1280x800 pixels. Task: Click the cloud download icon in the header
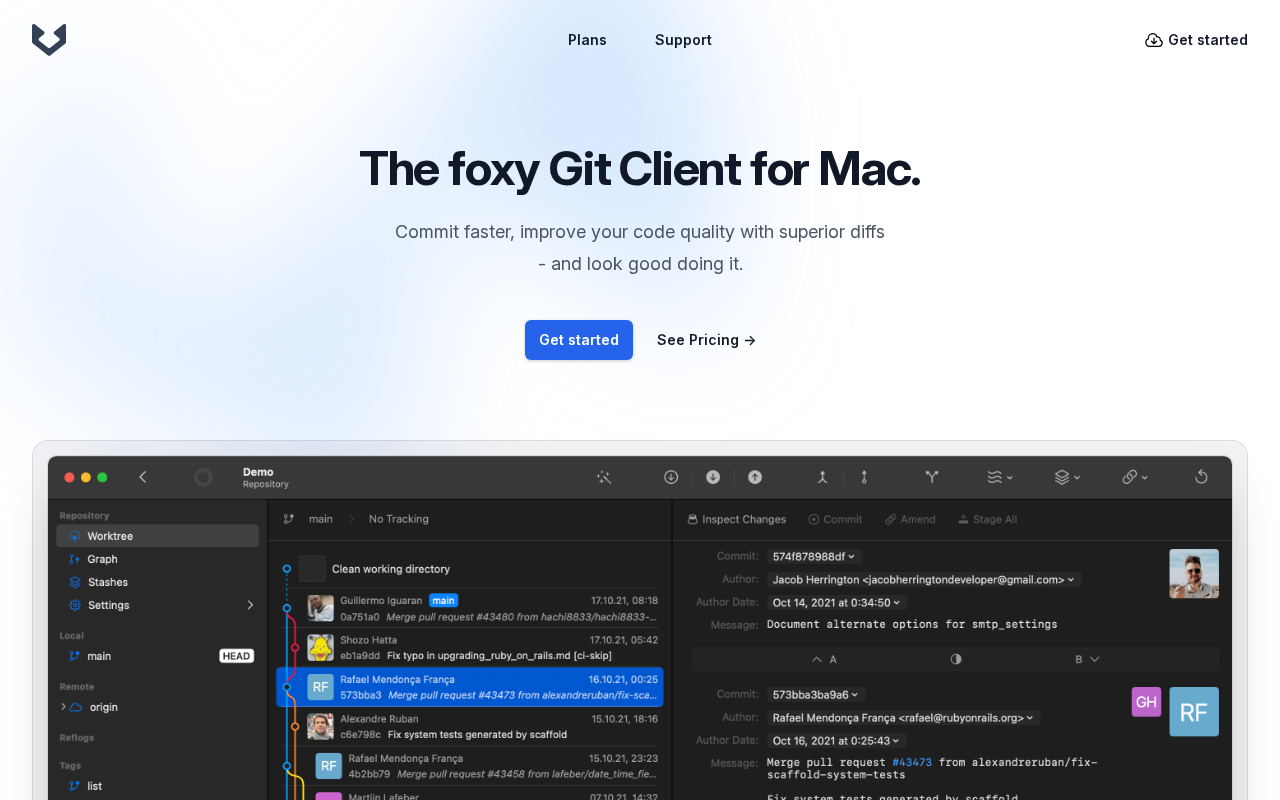pyautogui.click(x=1154, y=40)
